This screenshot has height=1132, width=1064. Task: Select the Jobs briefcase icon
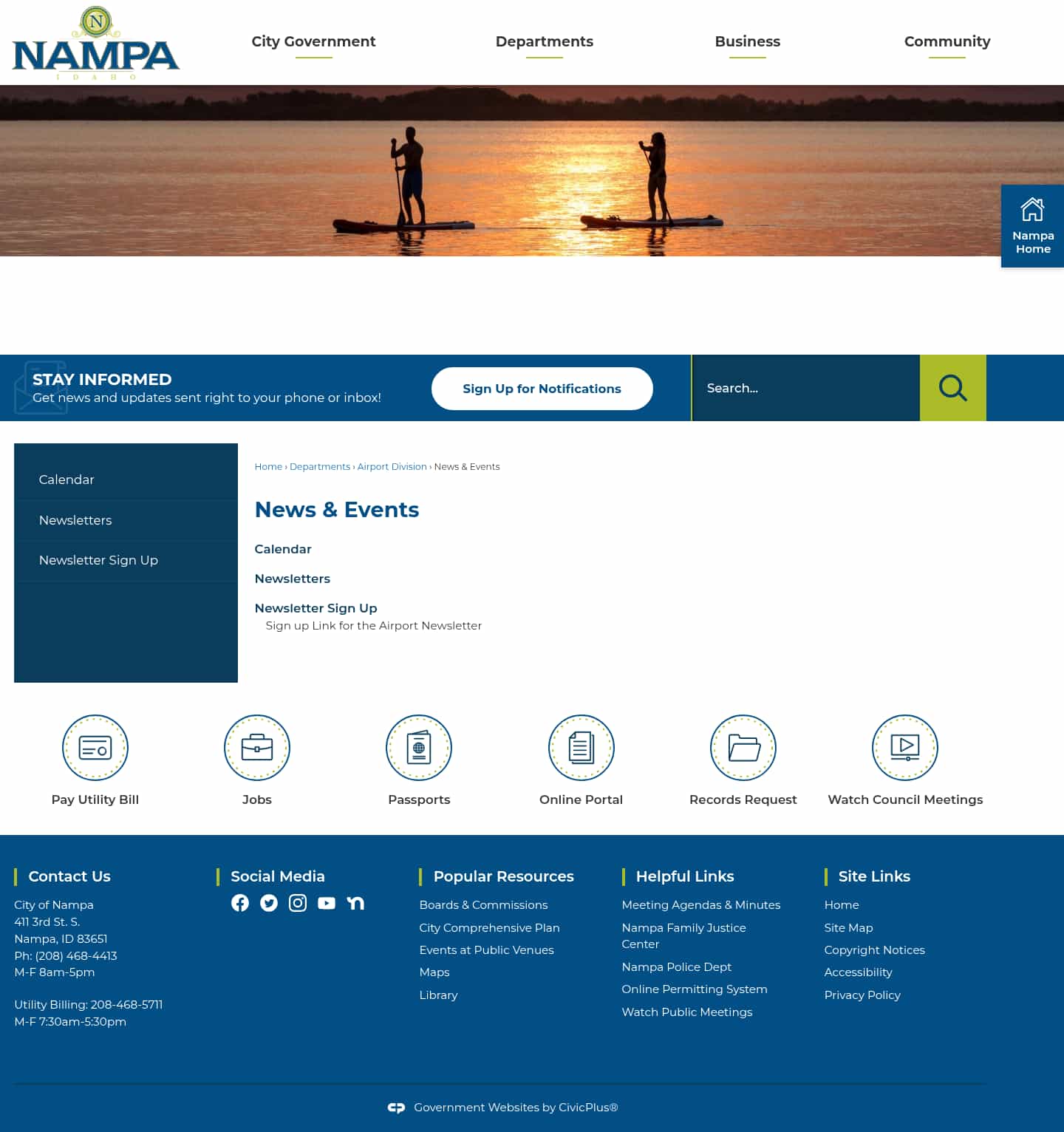pyautogui.click(x=256, y=747)
